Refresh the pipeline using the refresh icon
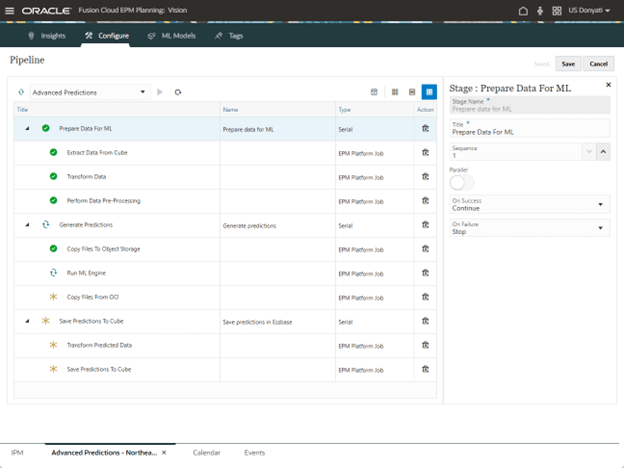The width and height of the screenshot is (624, 468). click(x=177, y=92)
